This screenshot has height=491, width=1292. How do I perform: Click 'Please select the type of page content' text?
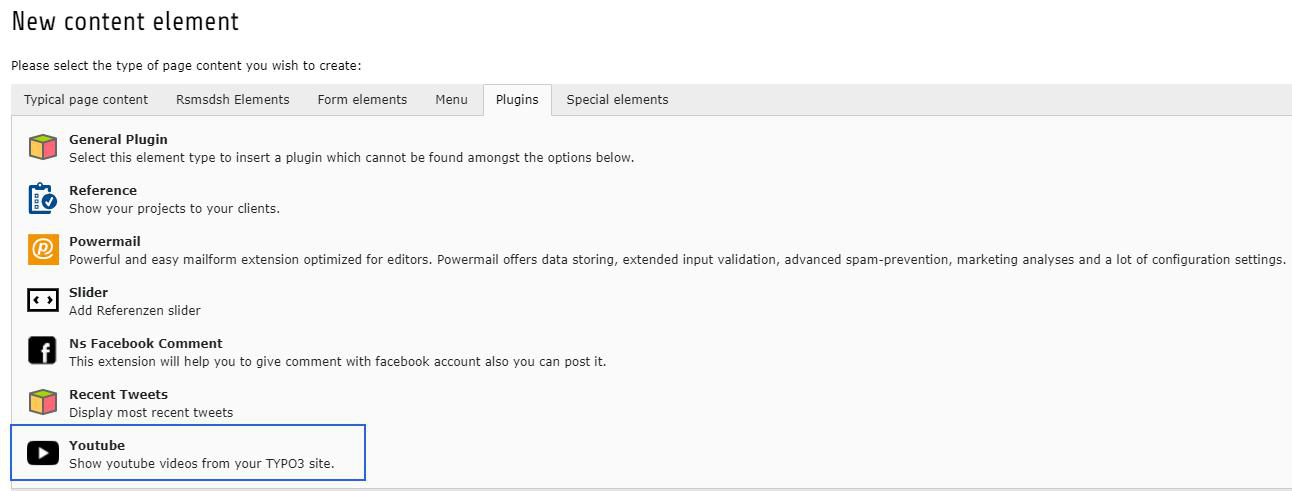[x=186, y=65]
